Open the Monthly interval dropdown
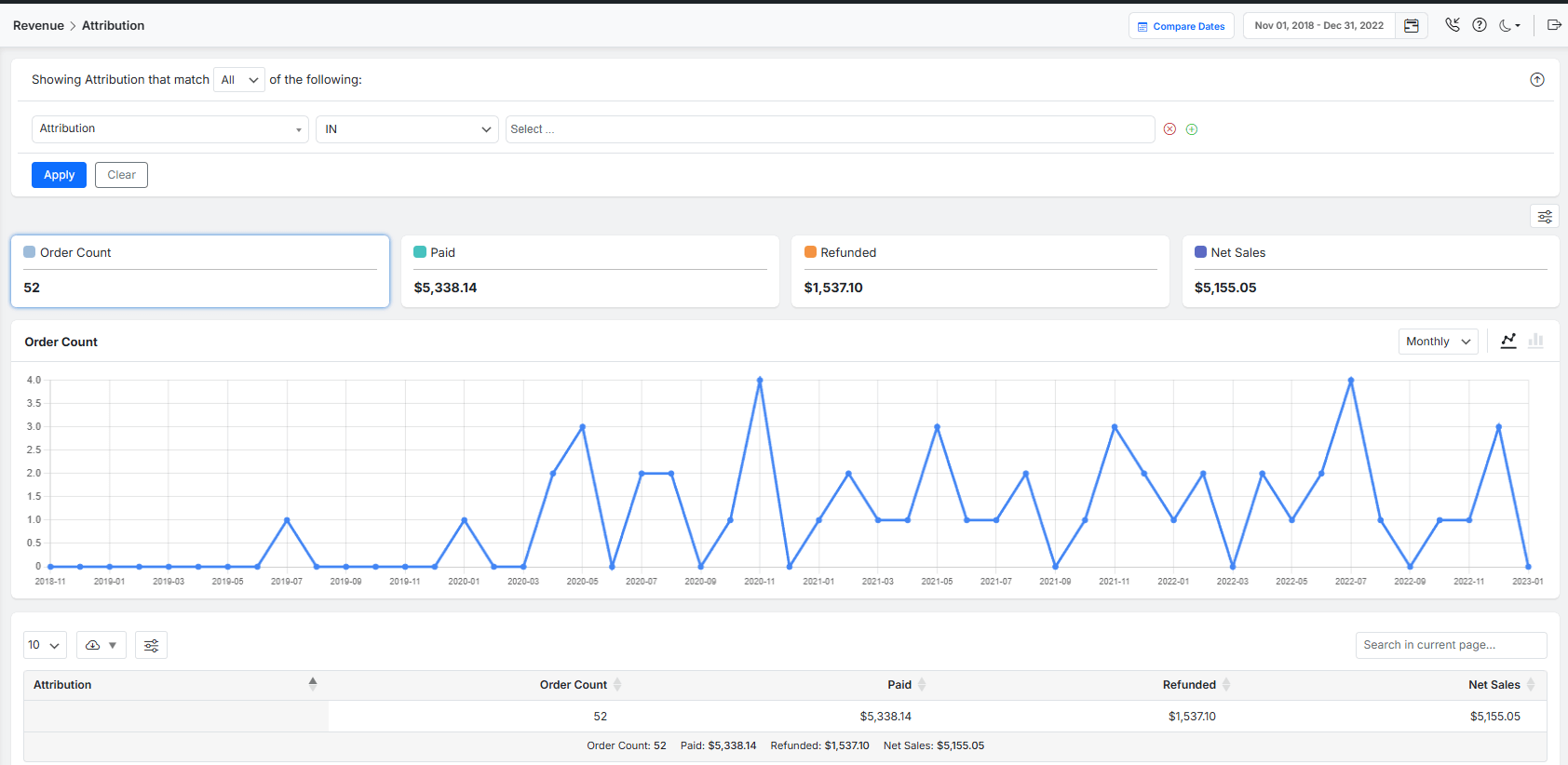The width and height of the screenshot is (1568, 765). [x=1437, y=342]
